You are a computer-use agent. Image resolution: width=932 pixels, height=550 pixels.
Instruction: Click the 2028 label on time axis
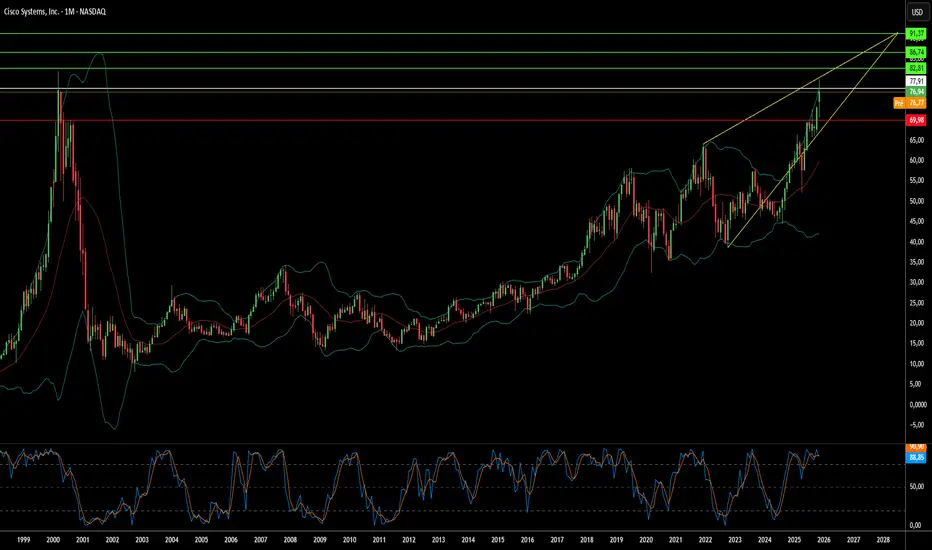883,540
